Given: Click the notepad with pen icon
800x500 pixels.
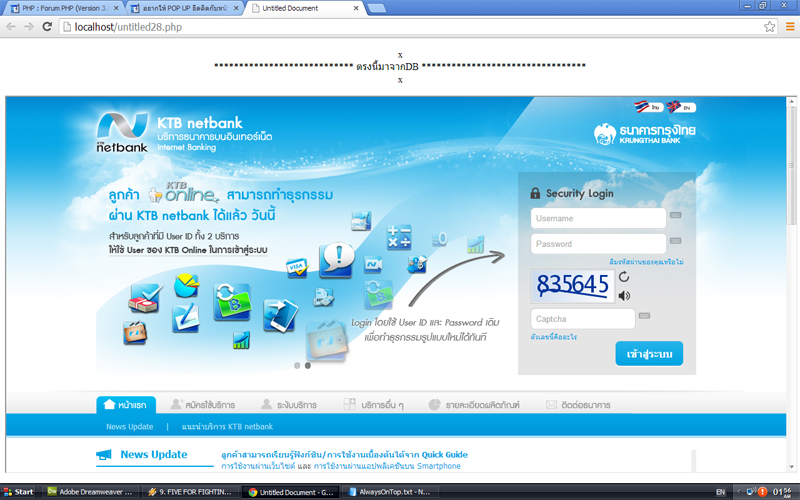Looking at the screenshot, I should click(x=185, y=317).
